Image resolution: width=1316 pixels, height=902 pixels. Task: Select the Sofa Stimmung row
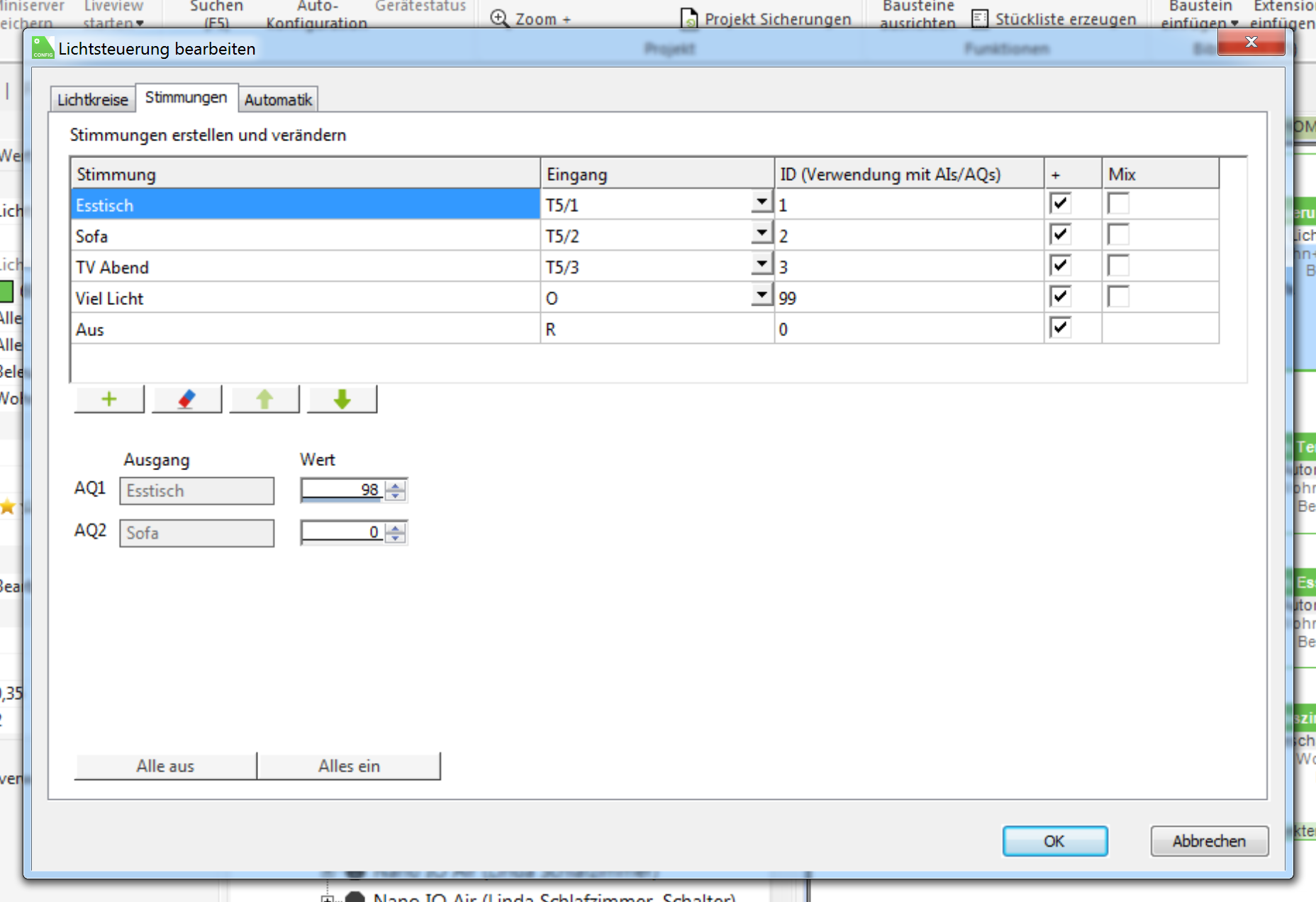[306, 236]
